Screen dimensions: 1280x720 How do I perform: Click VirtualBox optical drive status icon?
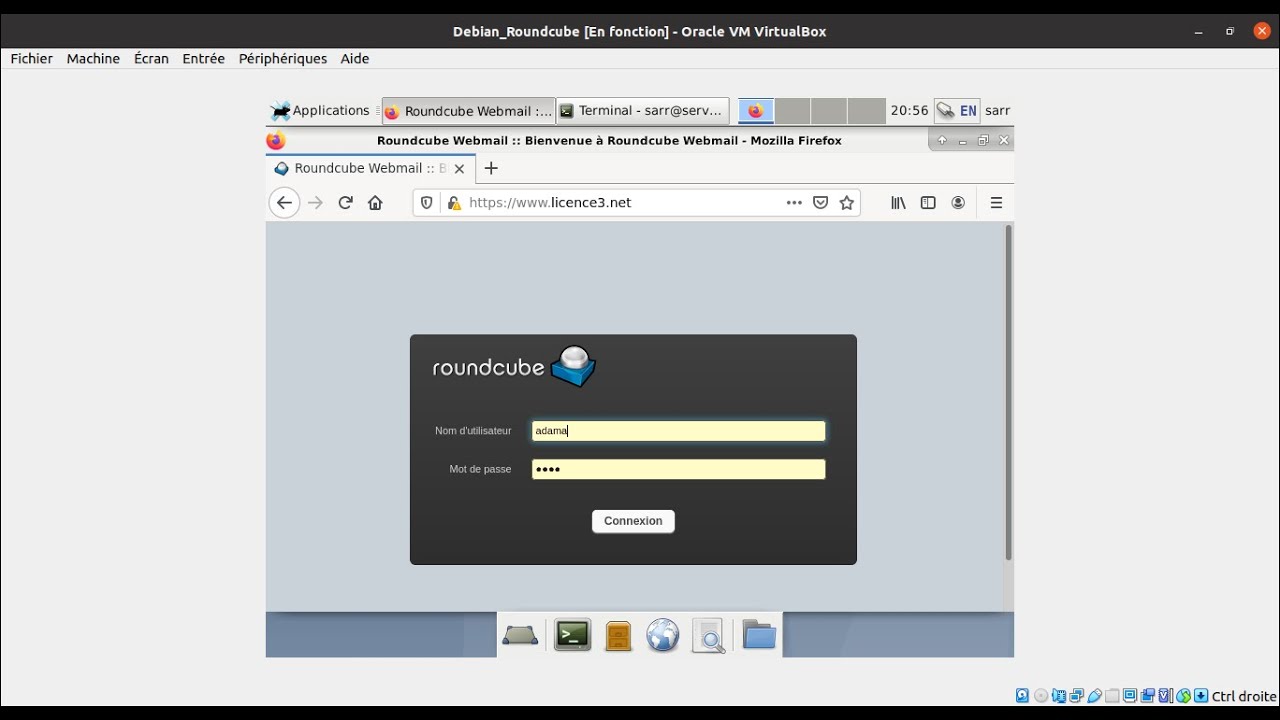pyautogui.click(x=1041, y=696)
